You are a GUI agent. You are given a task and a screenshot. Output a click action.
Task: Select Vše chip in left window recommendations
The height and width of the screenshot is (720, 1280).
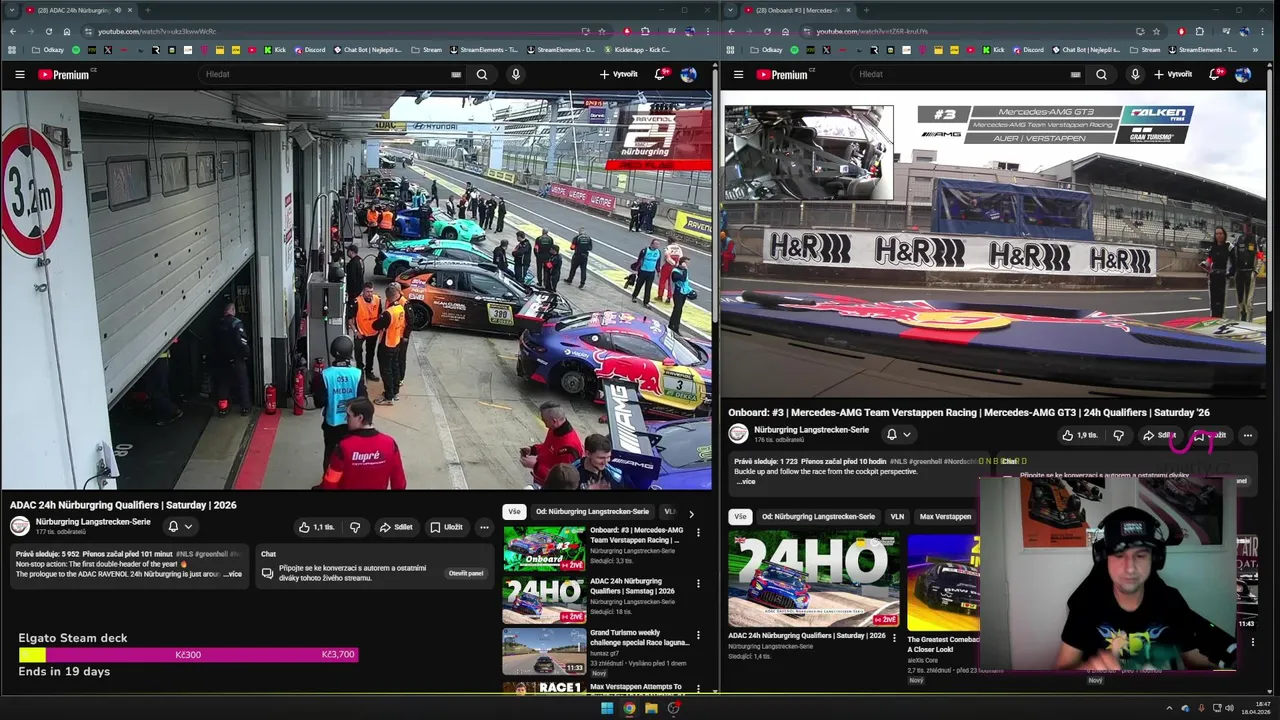(x=514, y=511)
